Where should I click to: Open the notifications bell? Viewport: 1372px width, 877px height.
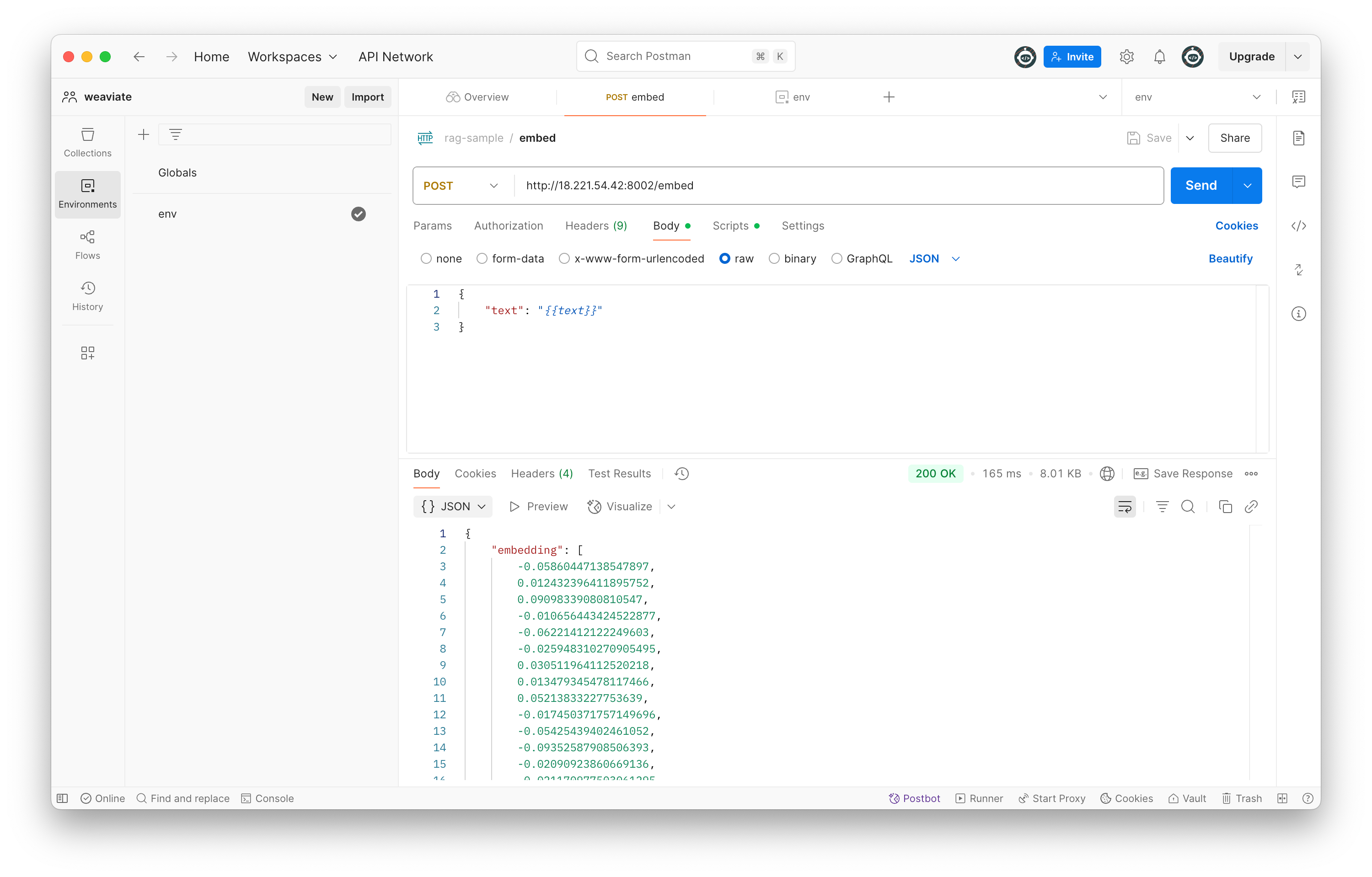[x=1159, y=56]
